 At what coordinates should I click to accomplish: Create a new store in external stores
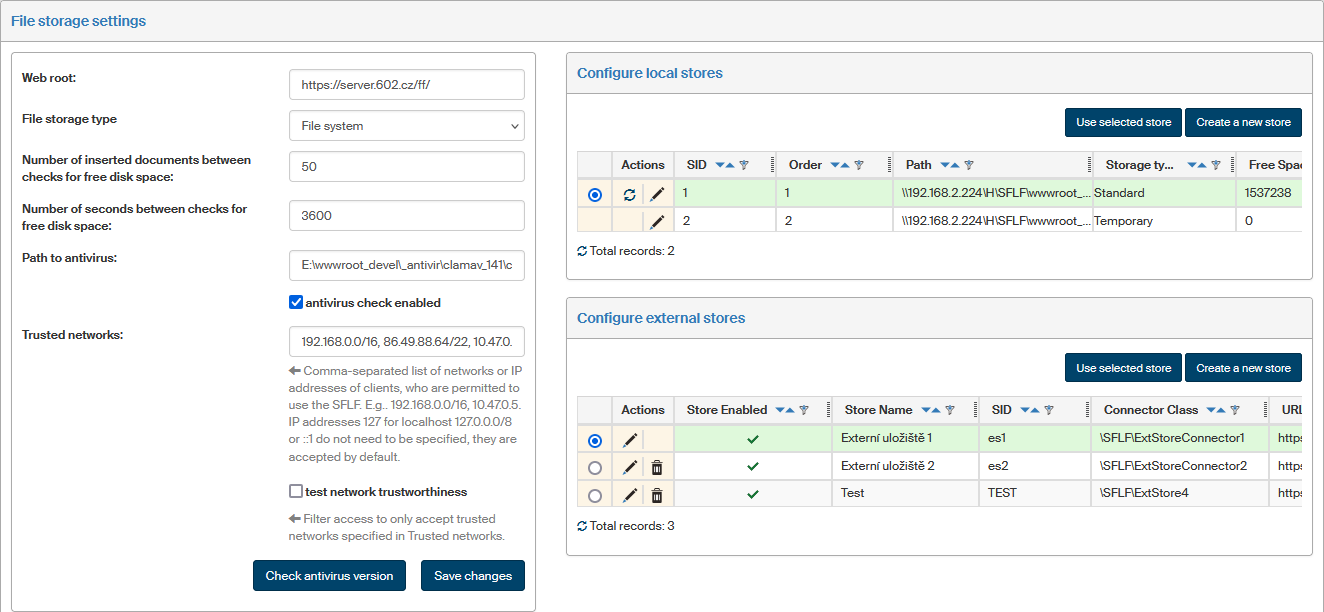click(1243, 368)
